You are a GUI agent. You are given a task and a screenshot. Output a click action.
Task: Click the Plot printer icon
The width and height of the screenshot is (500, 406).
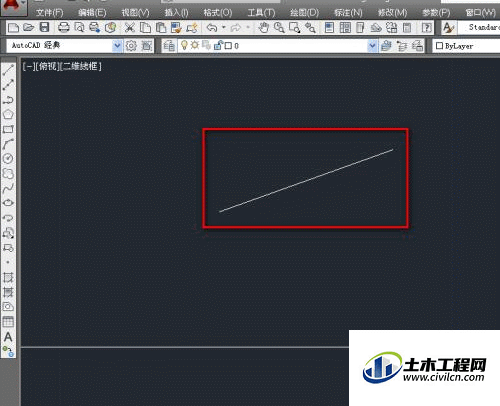point(63,27)
